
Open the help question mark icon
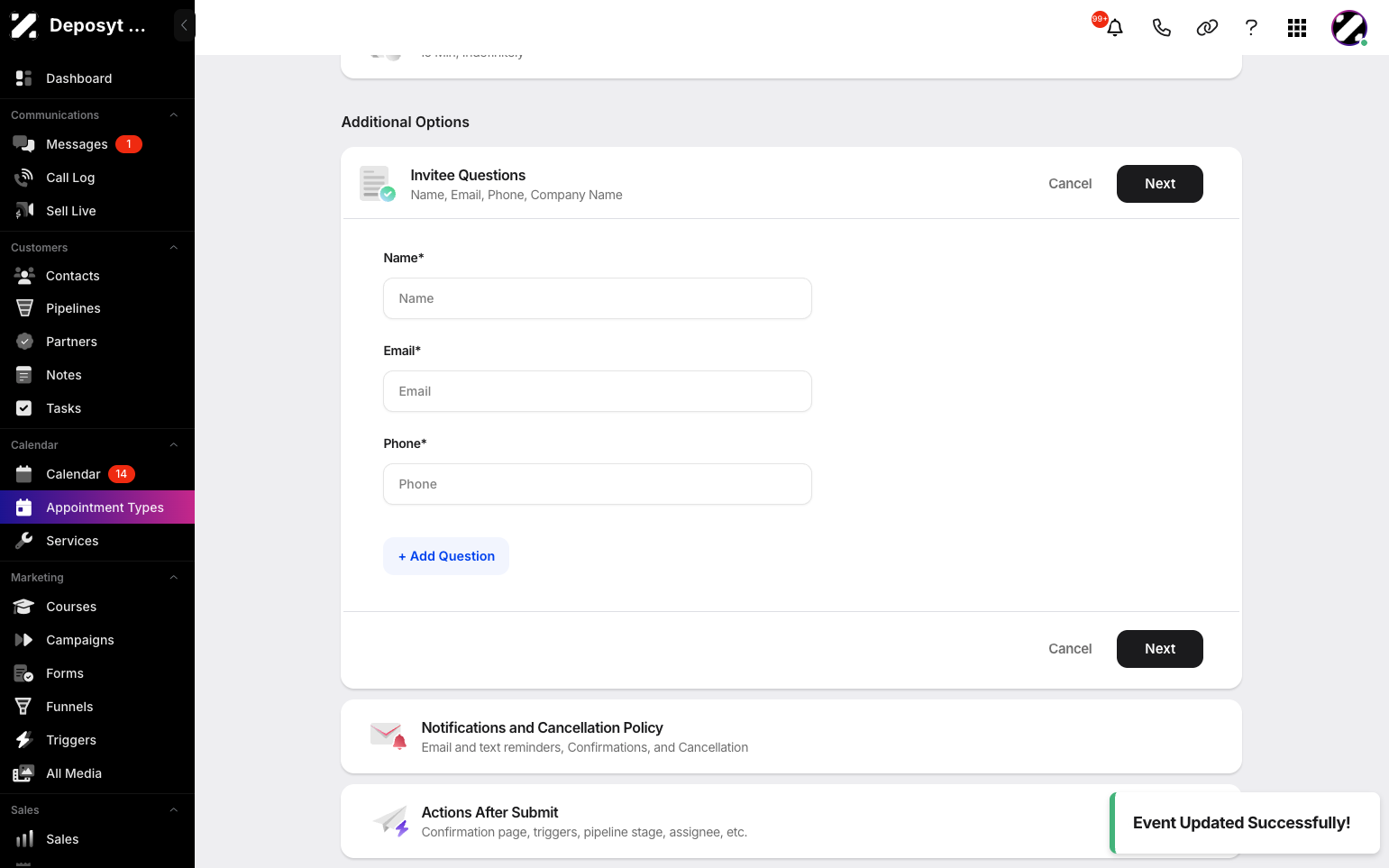(x=1251, y=28)
